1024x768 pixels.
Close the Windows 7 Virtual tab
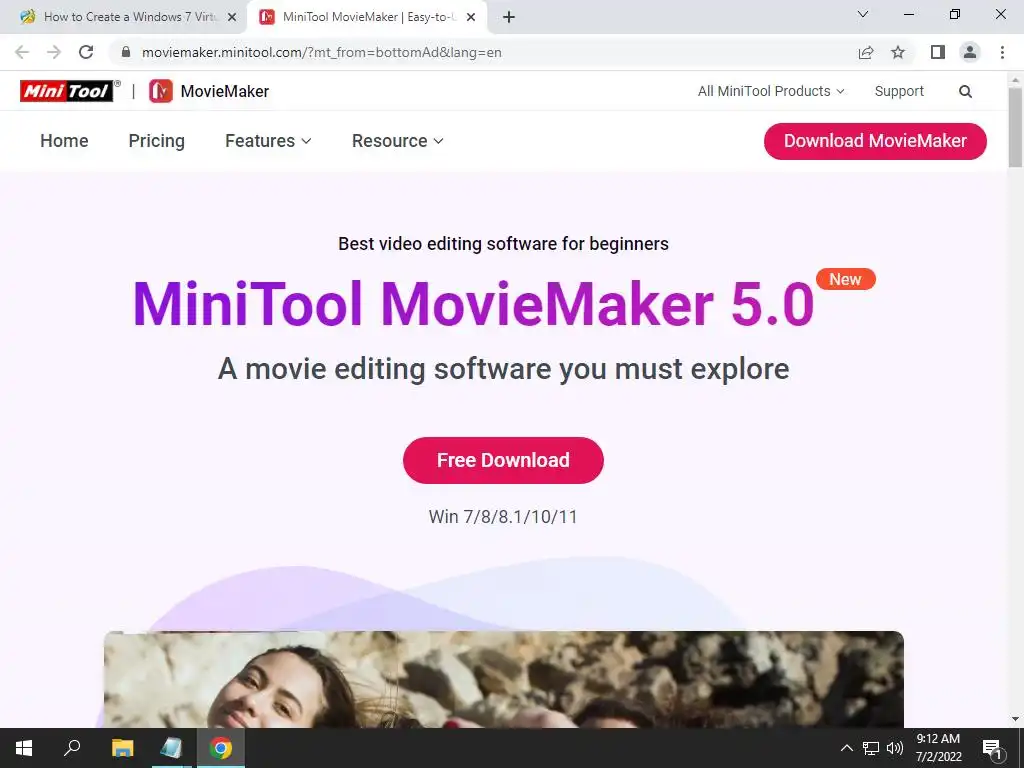pyautogui.click(x=232, y=18)
